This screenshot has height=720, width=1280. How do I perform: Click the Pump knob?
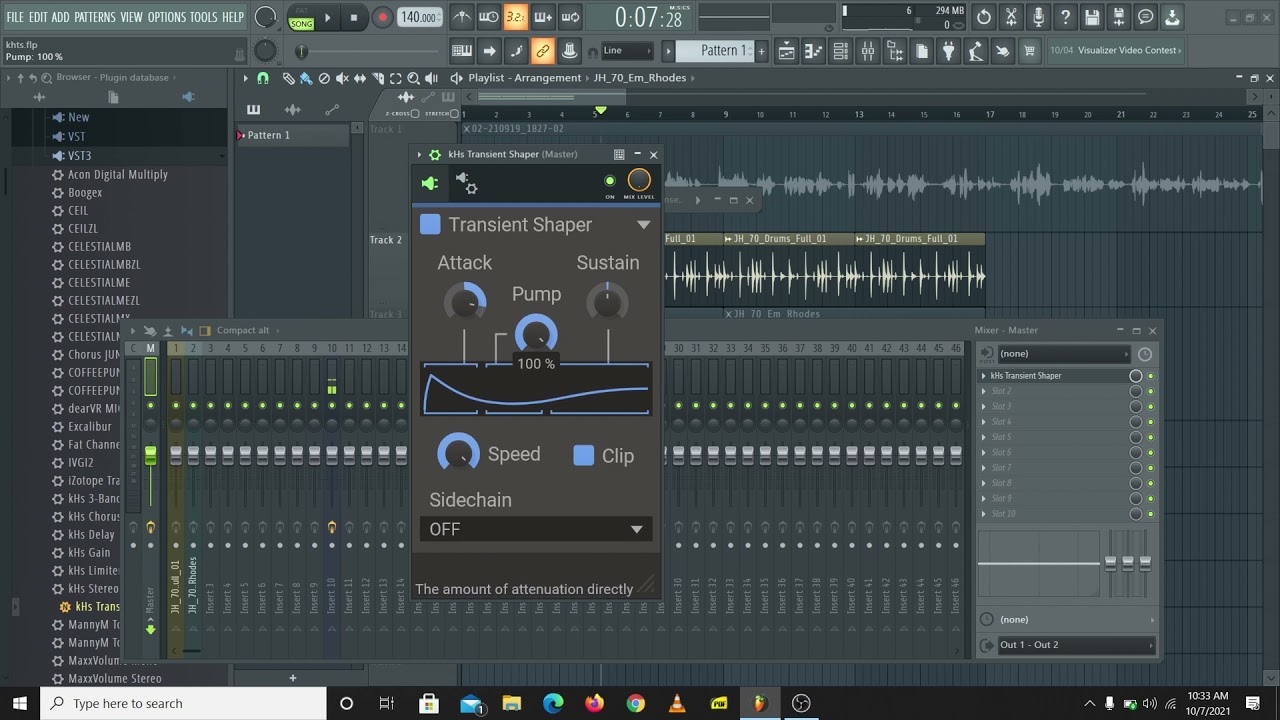click(536, 334)
